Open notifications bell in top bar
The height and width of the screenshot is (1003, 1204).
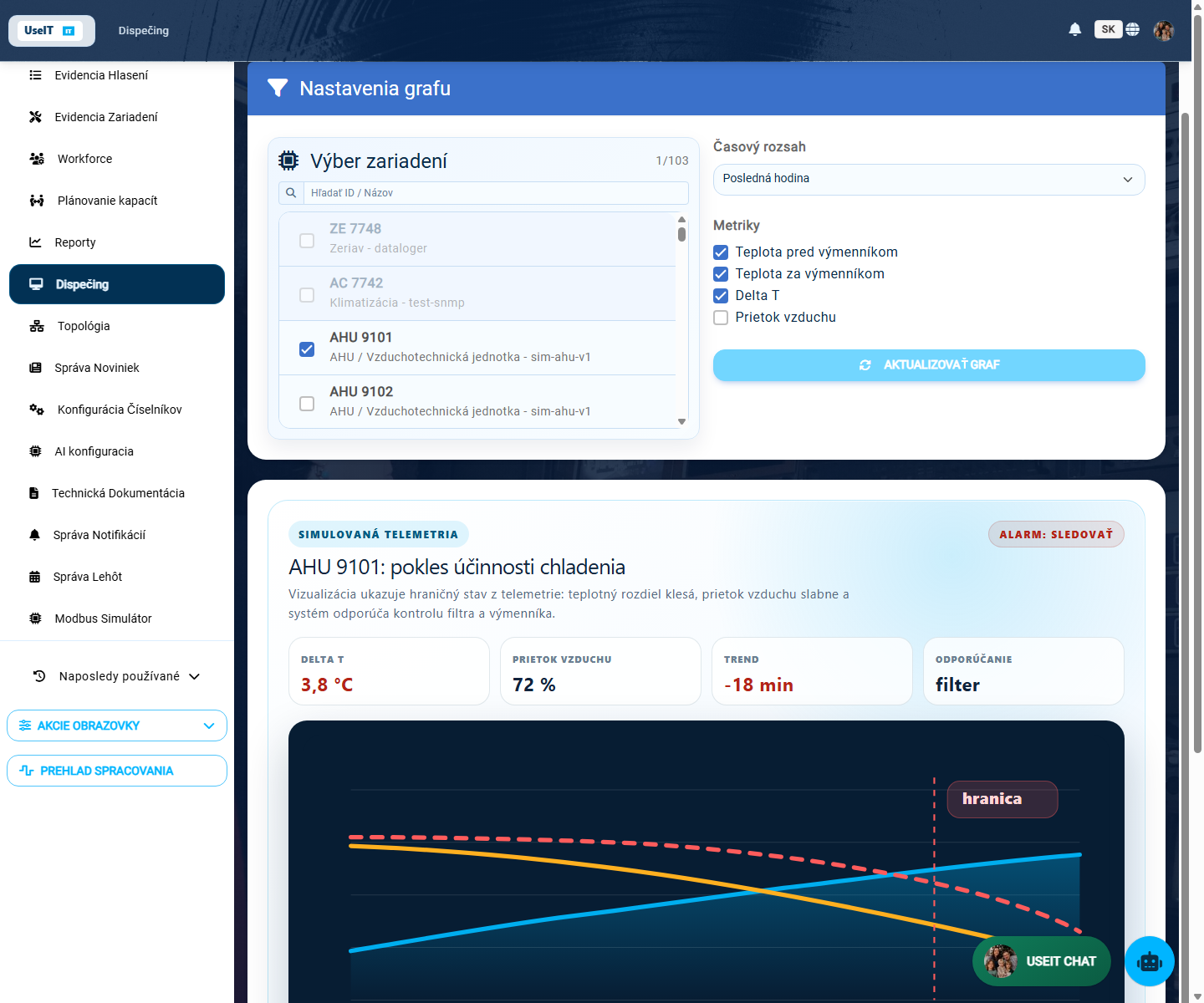point(1075,29)
